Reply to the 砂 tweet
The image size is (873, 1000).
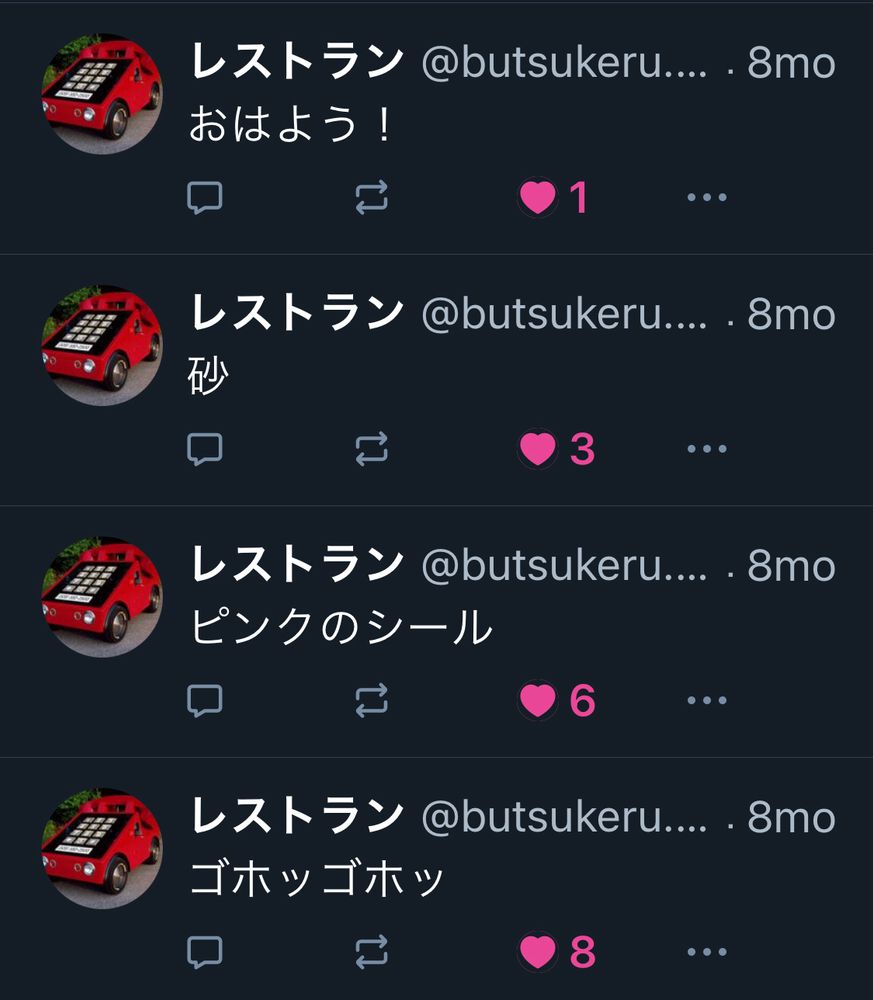(x=205, y=449)
